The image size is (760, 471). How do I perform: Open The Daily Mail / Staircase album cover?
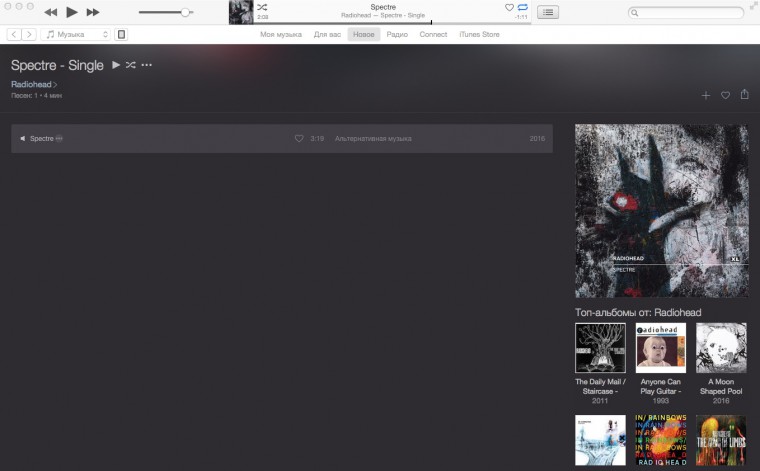click(x=600, y=348)
